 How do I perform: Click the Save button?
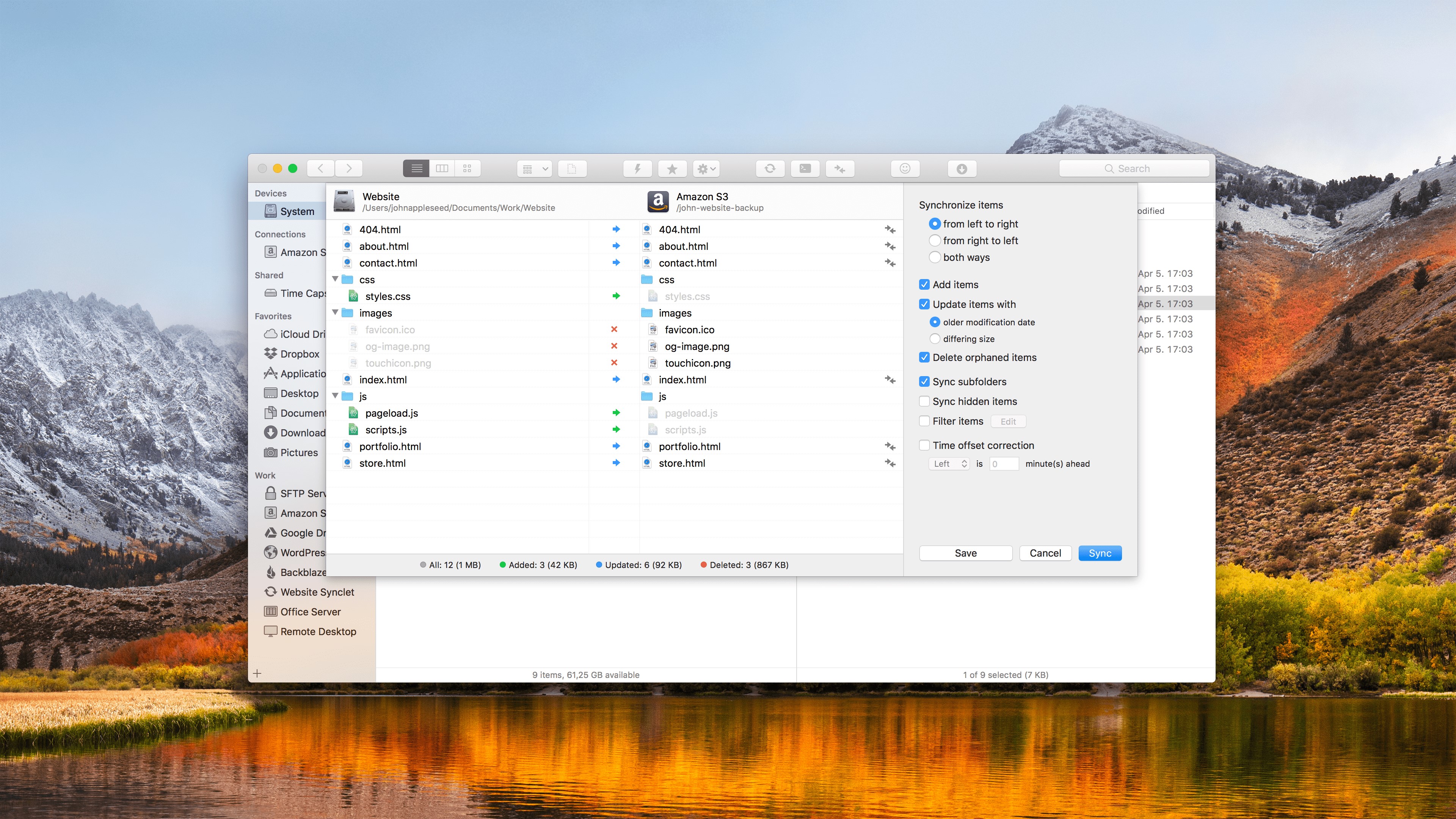[965, 553]
